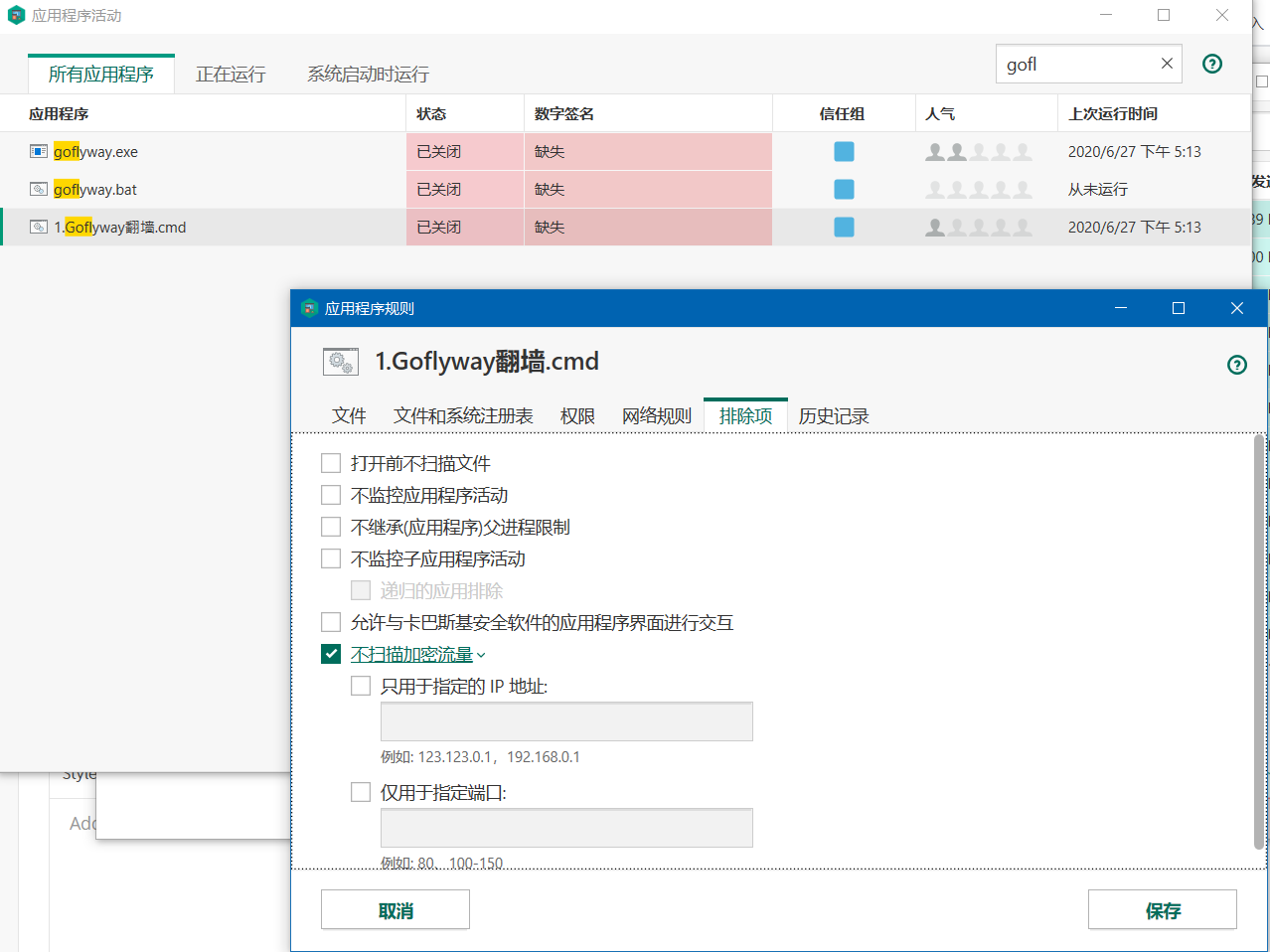Click the popularity icons for 1.Goflyway翻墙.cmd

pos(979,228)
